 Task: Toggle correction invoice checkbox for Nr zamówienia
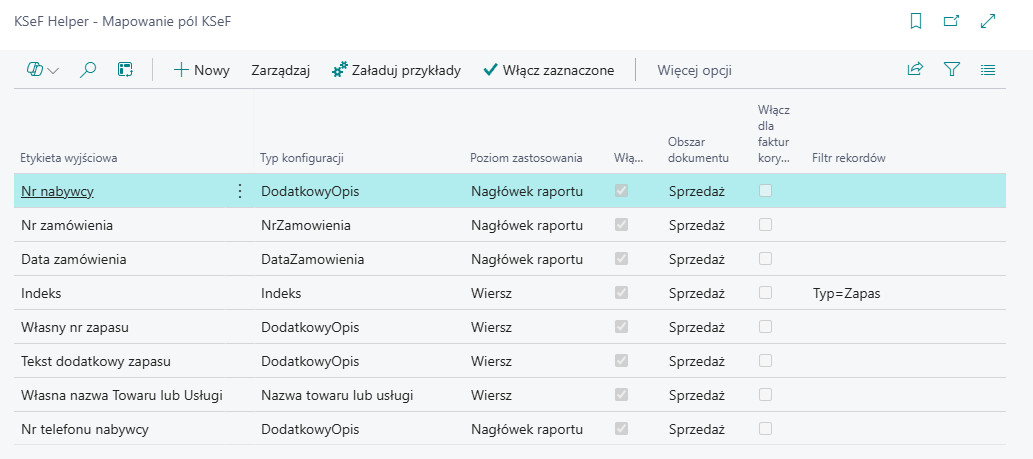pyautogui.click(x=766, y=225)
